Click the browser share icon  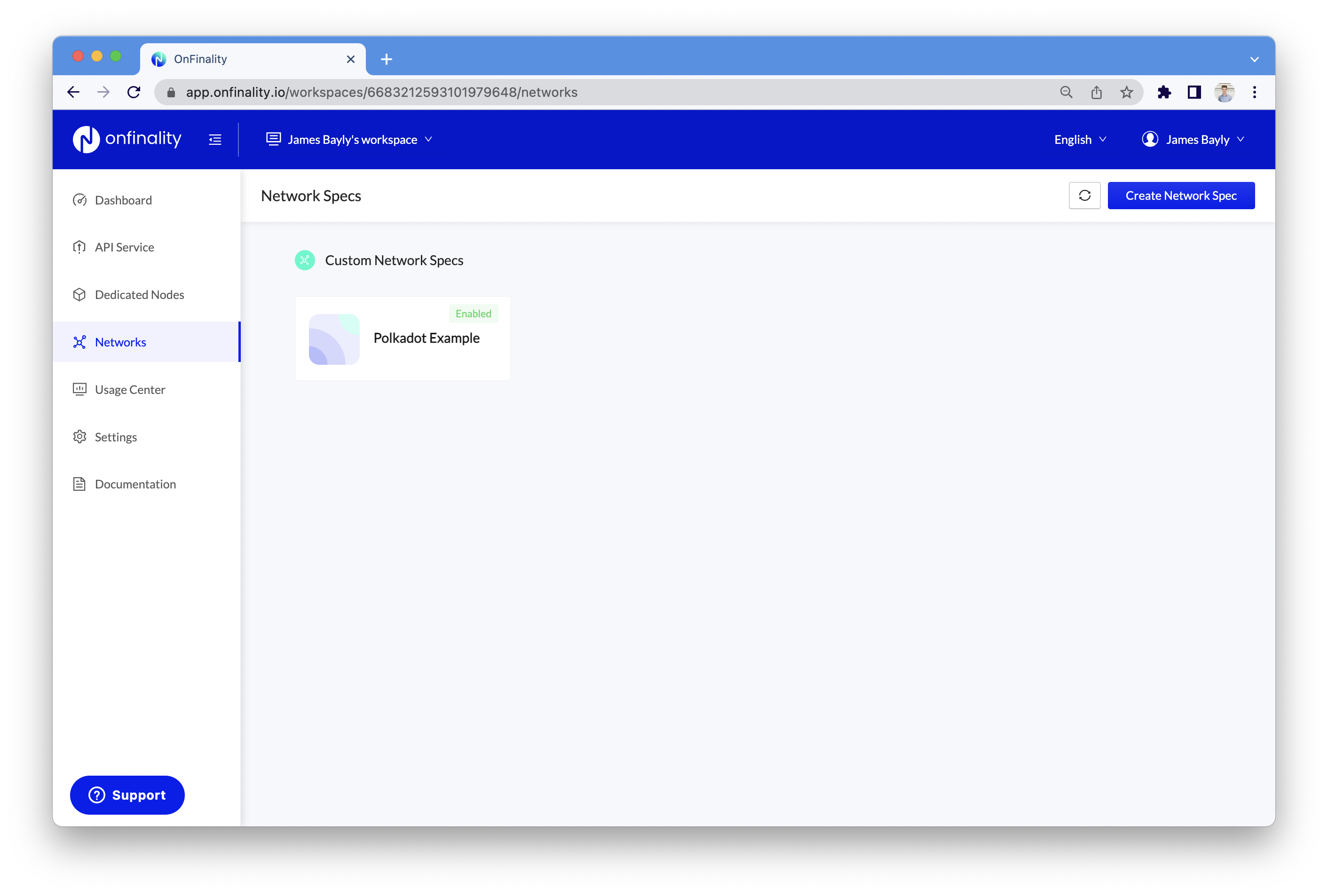click(1095, 93)
